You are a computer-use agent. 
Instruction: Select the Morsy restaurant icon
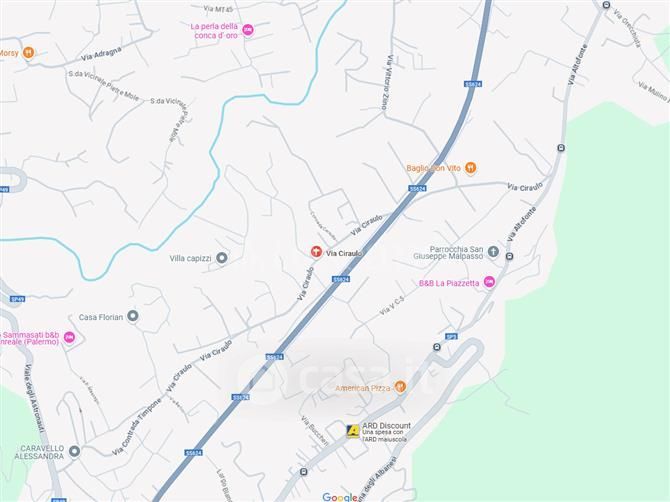29,53
